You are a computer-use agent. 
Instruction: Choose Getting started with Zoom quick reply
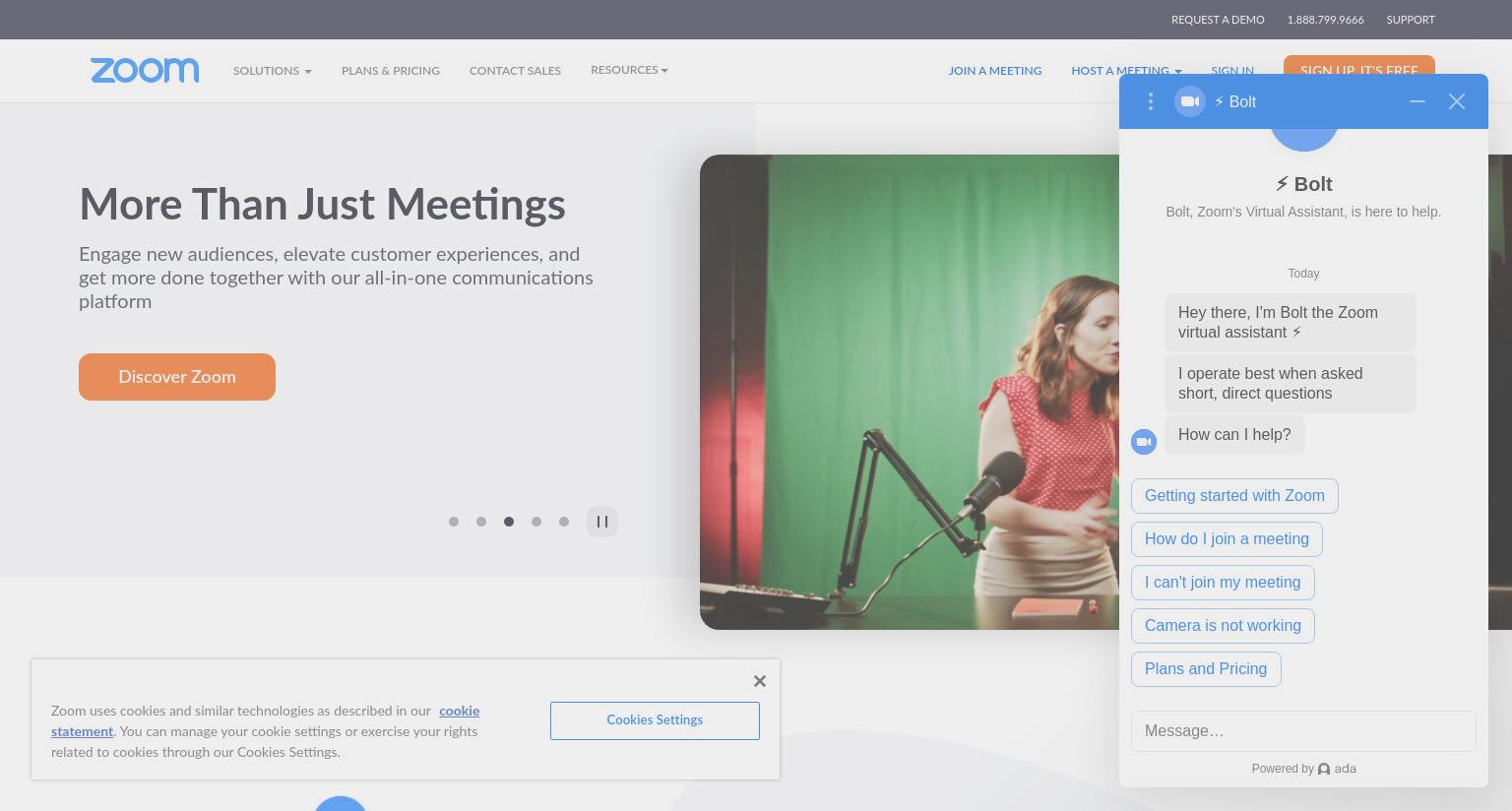(x=1234, y=496)
